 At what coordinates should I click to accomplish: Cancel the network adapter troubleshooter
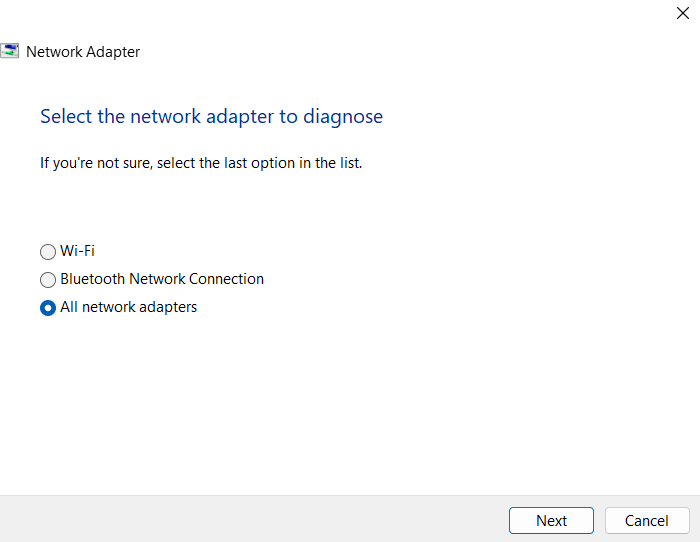(x=647, y=520)
